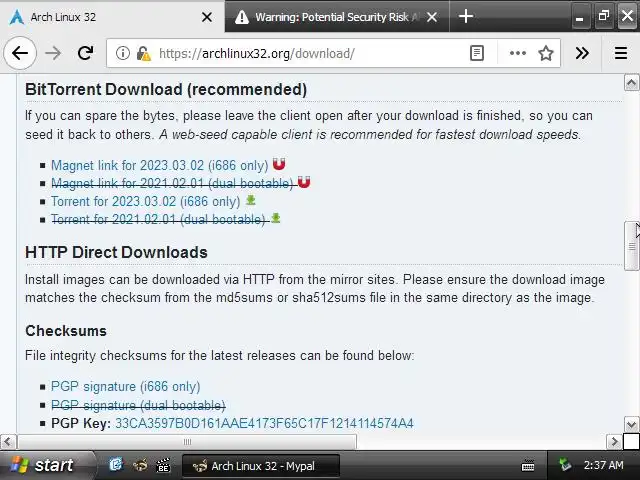Click horizontal scrollbar right arrow
Viewport: 640px width, 480px height.
[x=614, y=442]
